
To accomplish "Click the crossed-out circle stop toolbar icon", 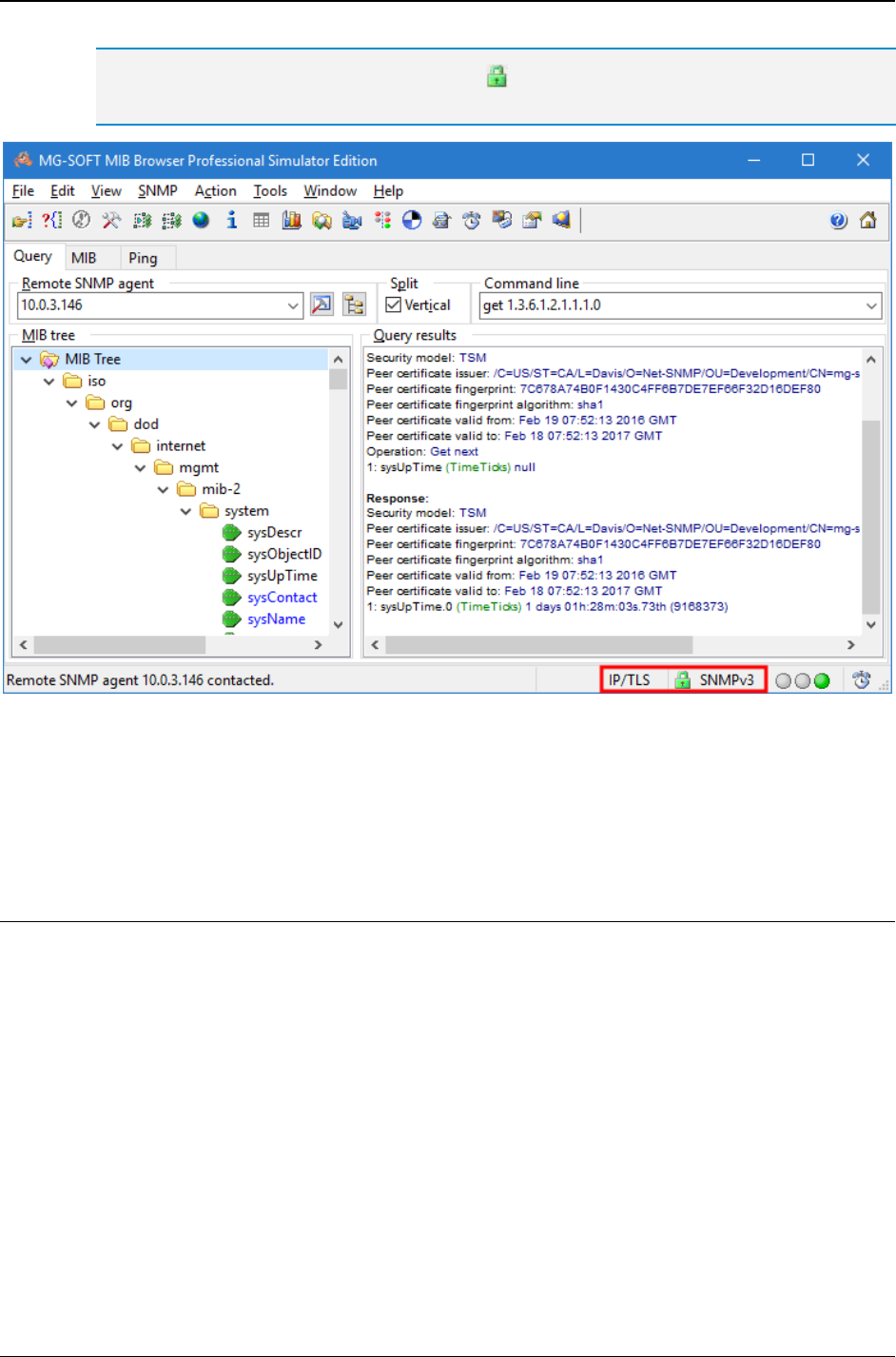I will pyautogui.click(x=82, y=221).
